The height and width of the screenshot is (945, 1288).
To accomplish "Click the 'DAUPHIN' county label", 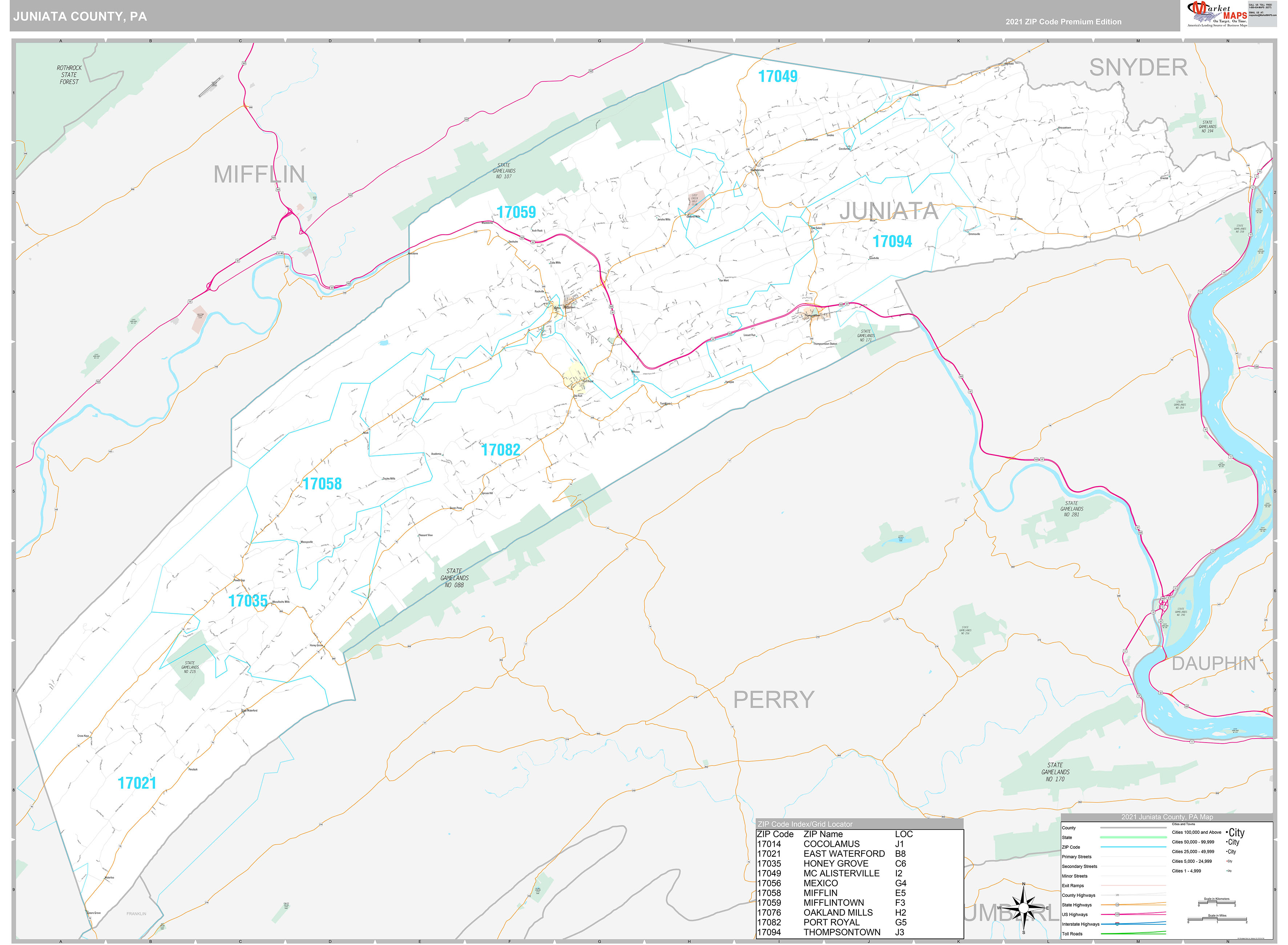I will click(1214, 664).
